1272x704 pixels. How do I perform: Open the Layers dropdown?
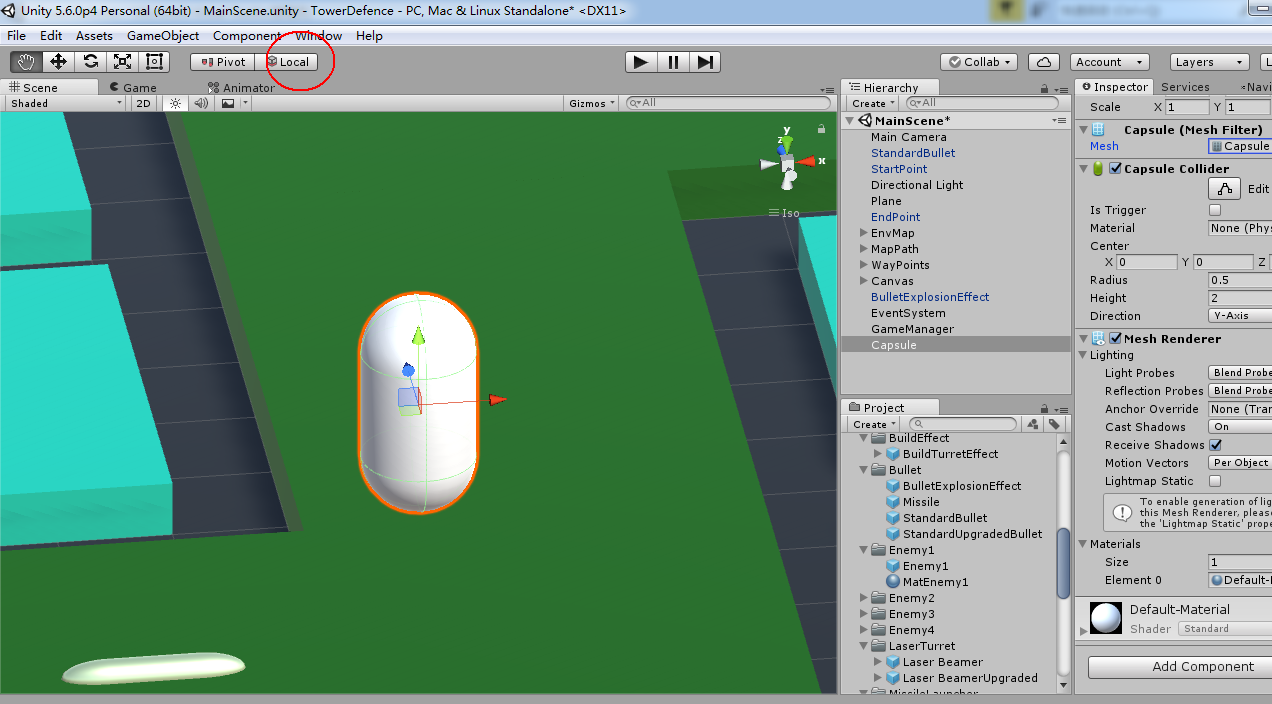point(1208,62)
